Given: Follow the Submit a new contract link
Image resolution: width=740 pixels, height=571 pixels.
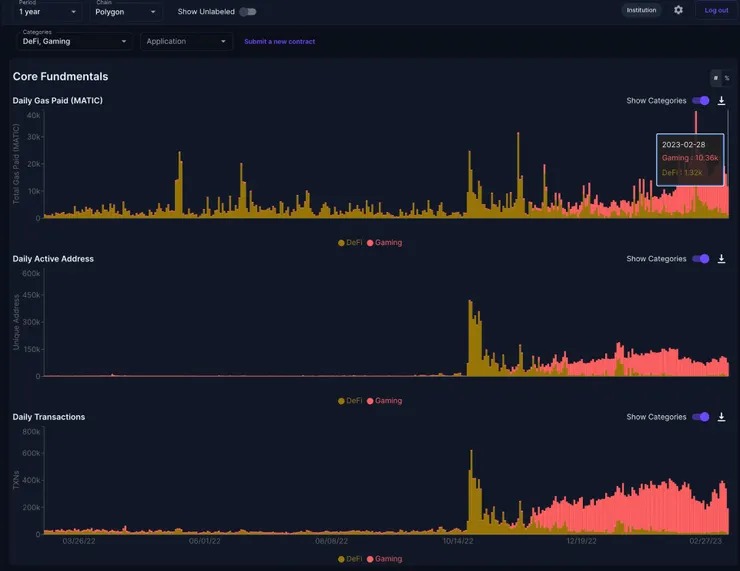Looking at the screenshot, I should tap(279, 42).
